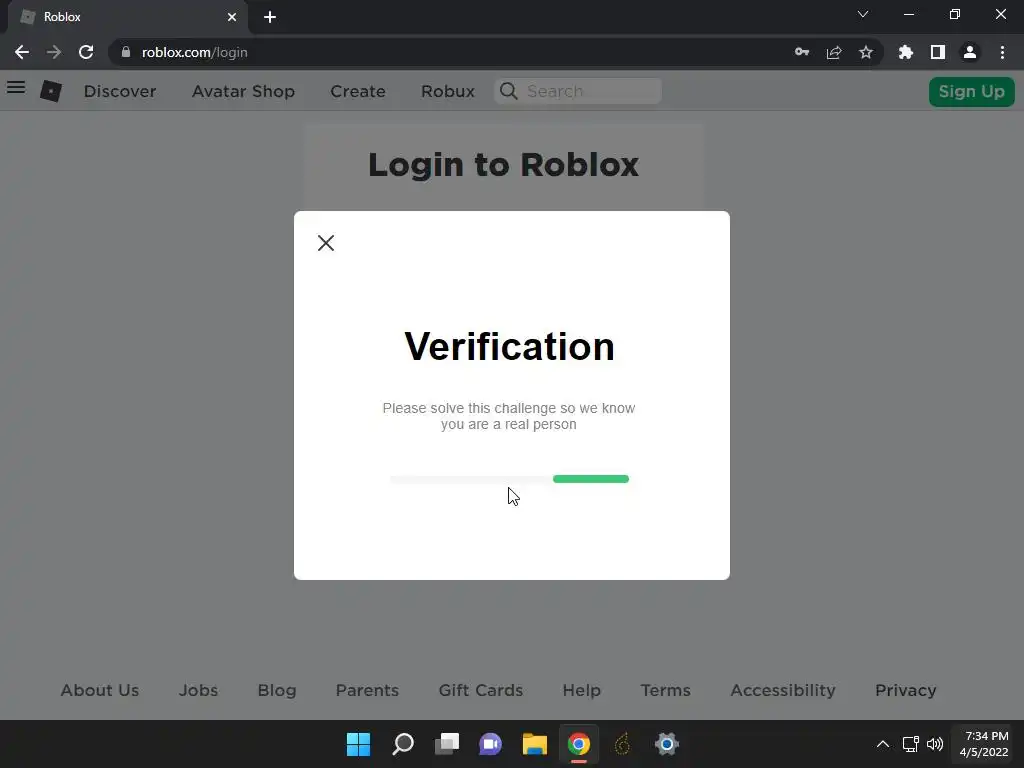
Task: Open the Chrome profile icon
Action: 970,52
